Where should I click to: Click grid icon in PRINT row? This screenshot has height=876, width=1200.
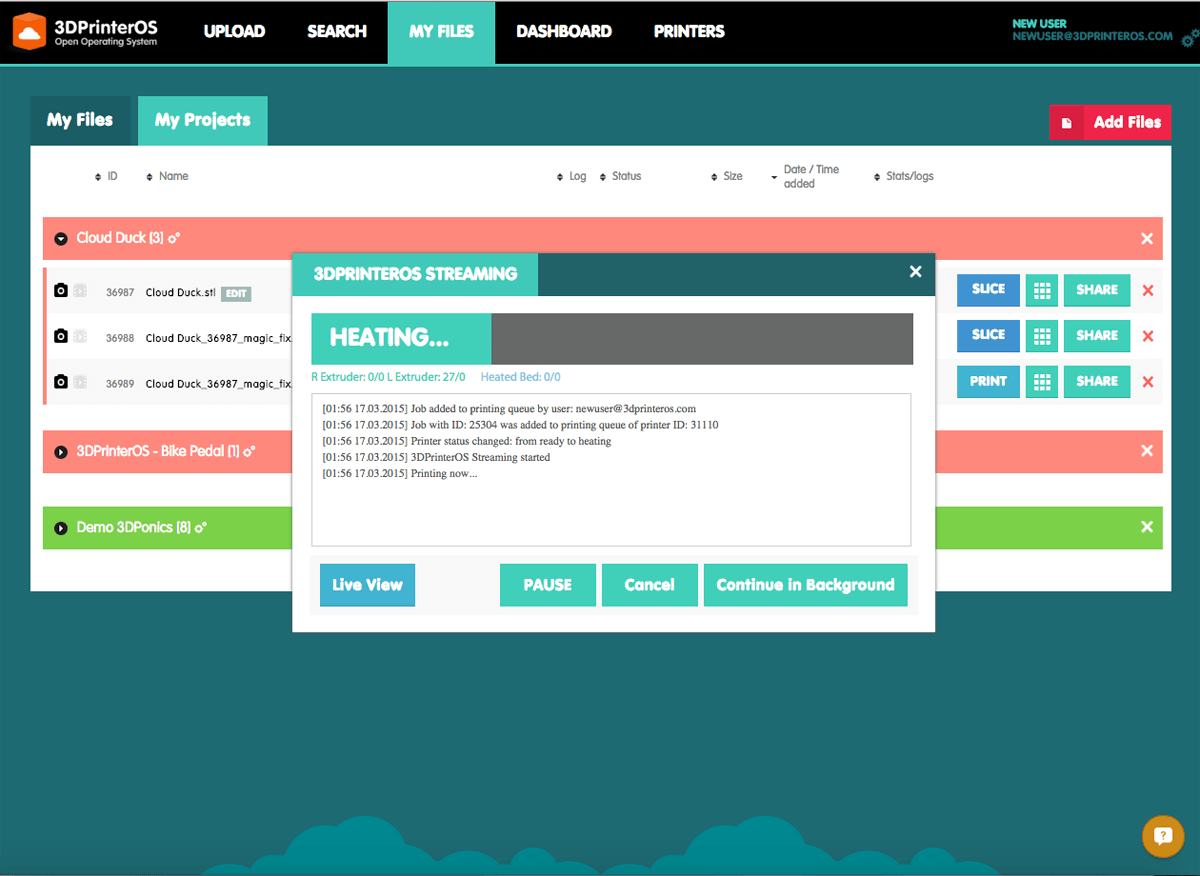1042,381
